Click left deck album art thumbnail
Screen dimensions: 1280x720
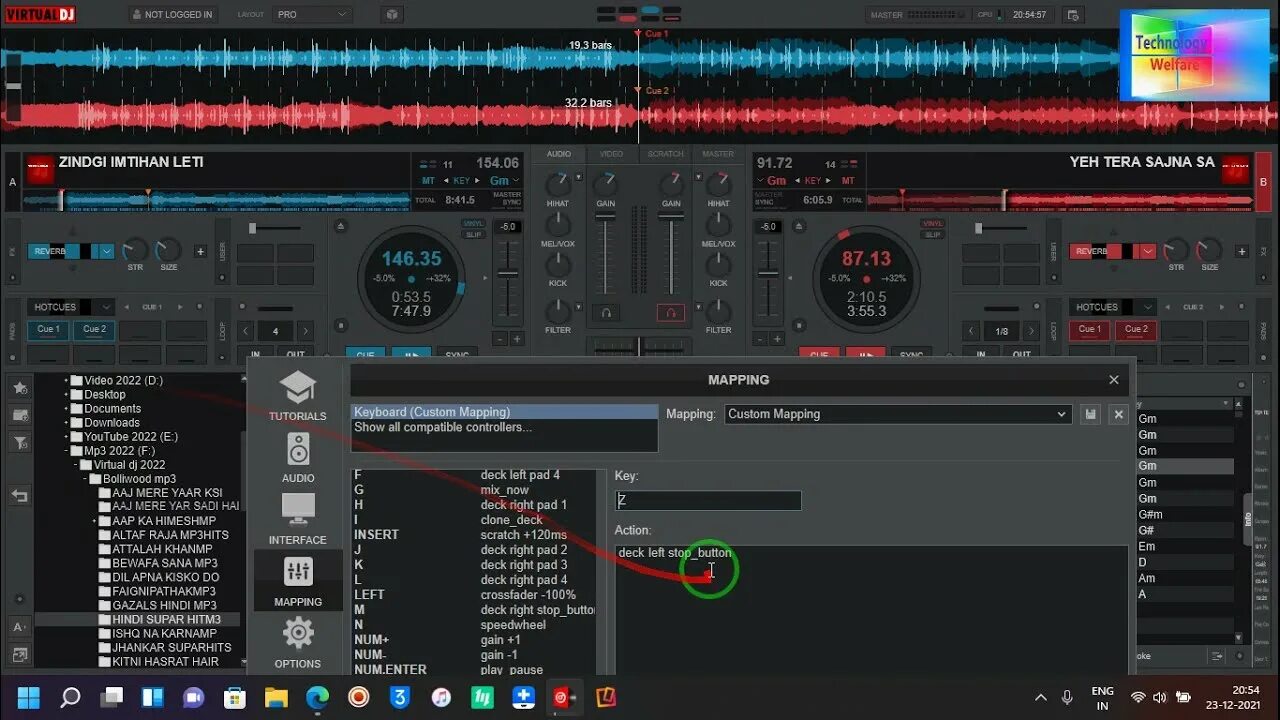click(41, 171)
